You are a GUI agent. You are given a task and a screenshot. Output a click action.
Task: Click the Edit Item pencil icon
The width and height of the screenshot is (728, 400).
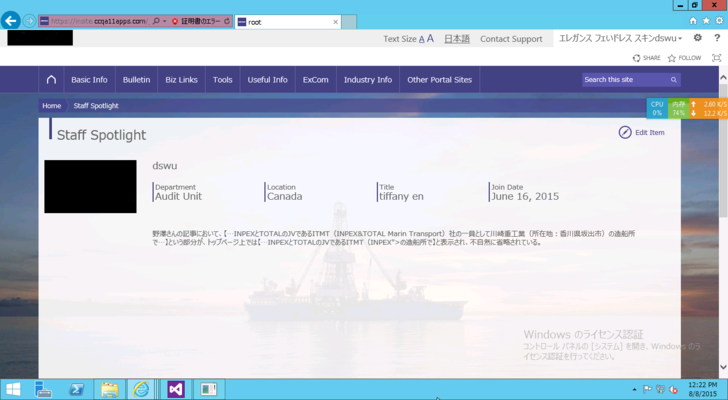[x=625, y=132]
